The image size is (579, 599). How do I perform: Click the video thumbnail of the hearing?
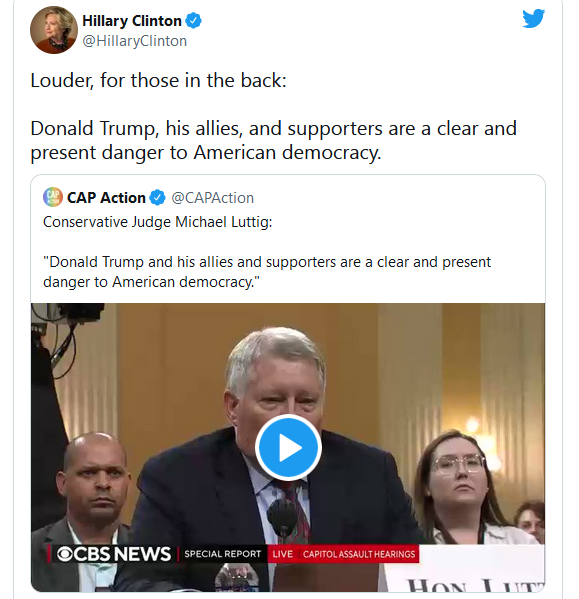click(288, 447)
